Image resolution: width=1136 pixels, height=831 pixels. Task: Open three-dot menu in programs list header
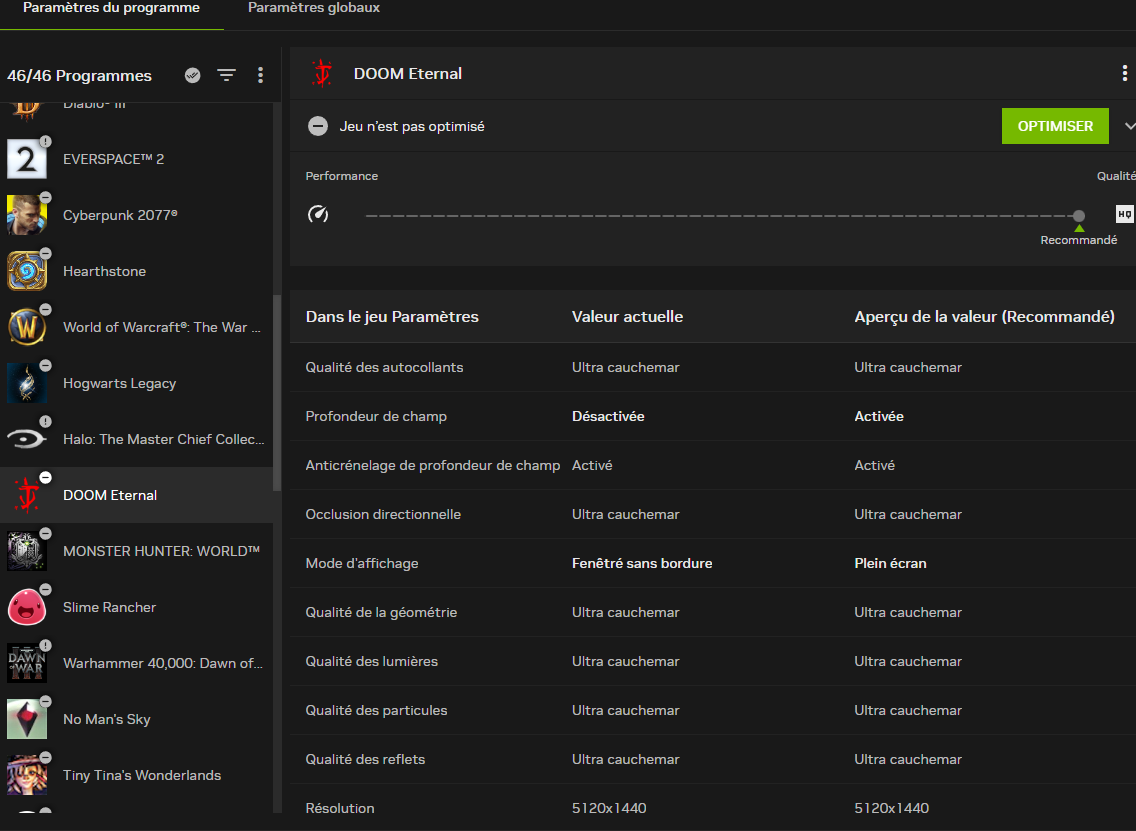(260, 75)
